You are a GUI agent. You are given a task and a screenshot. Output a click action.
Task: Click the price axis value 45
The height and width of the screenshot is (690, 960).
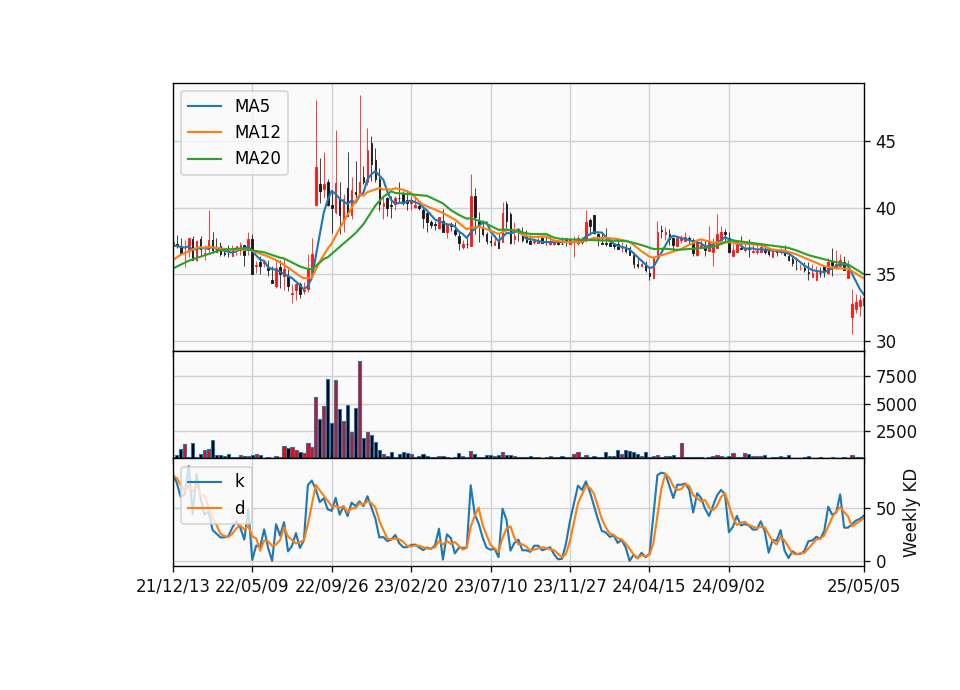coord(885,142)
